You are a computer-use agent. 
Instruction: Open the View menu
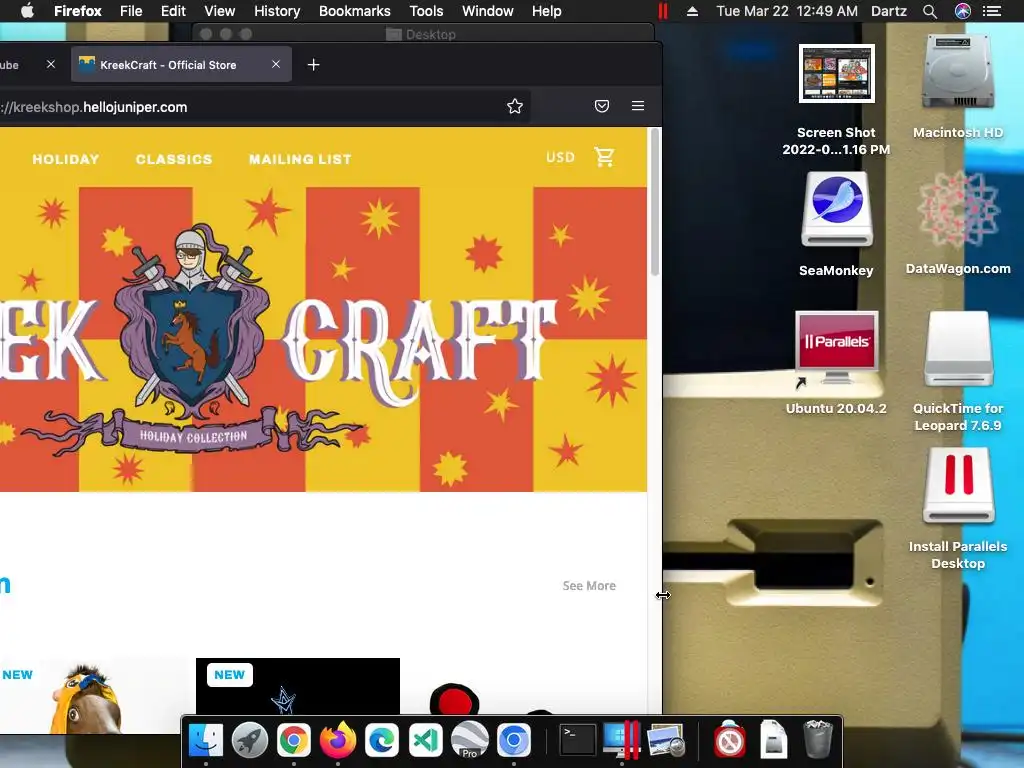tap(219, 11)
